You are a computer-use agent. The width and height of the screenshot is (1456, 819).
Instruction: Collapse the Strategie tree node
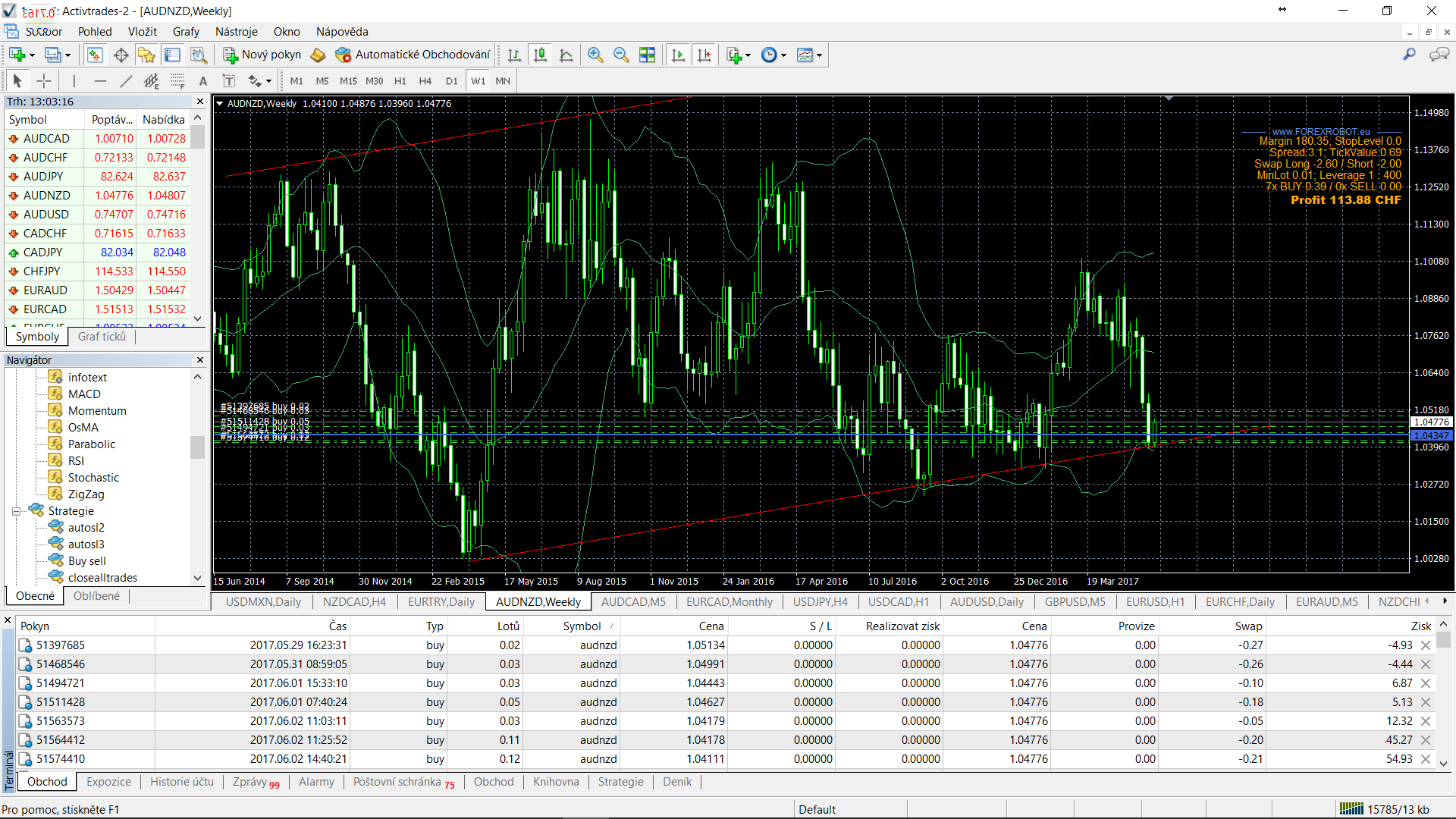[16, 511]
